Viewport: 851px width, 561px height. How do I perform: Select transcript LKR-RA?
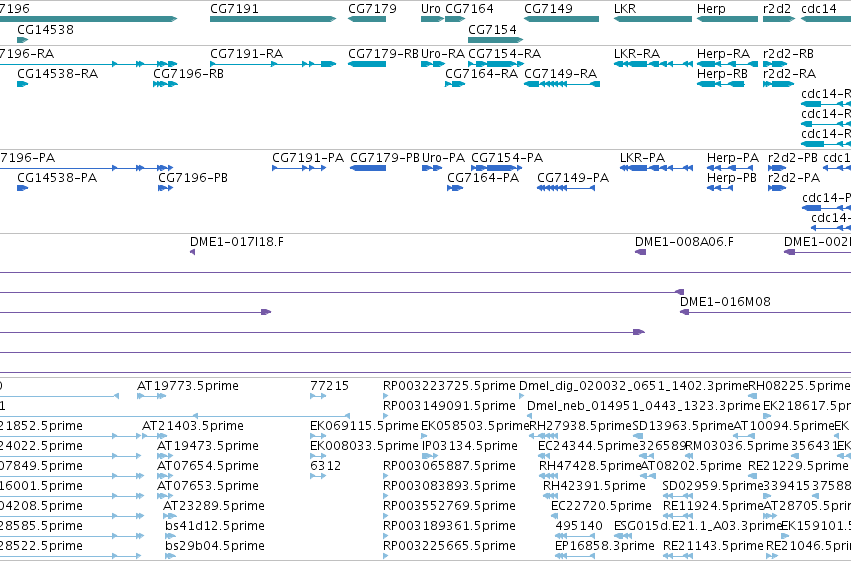tap(653, 64)
